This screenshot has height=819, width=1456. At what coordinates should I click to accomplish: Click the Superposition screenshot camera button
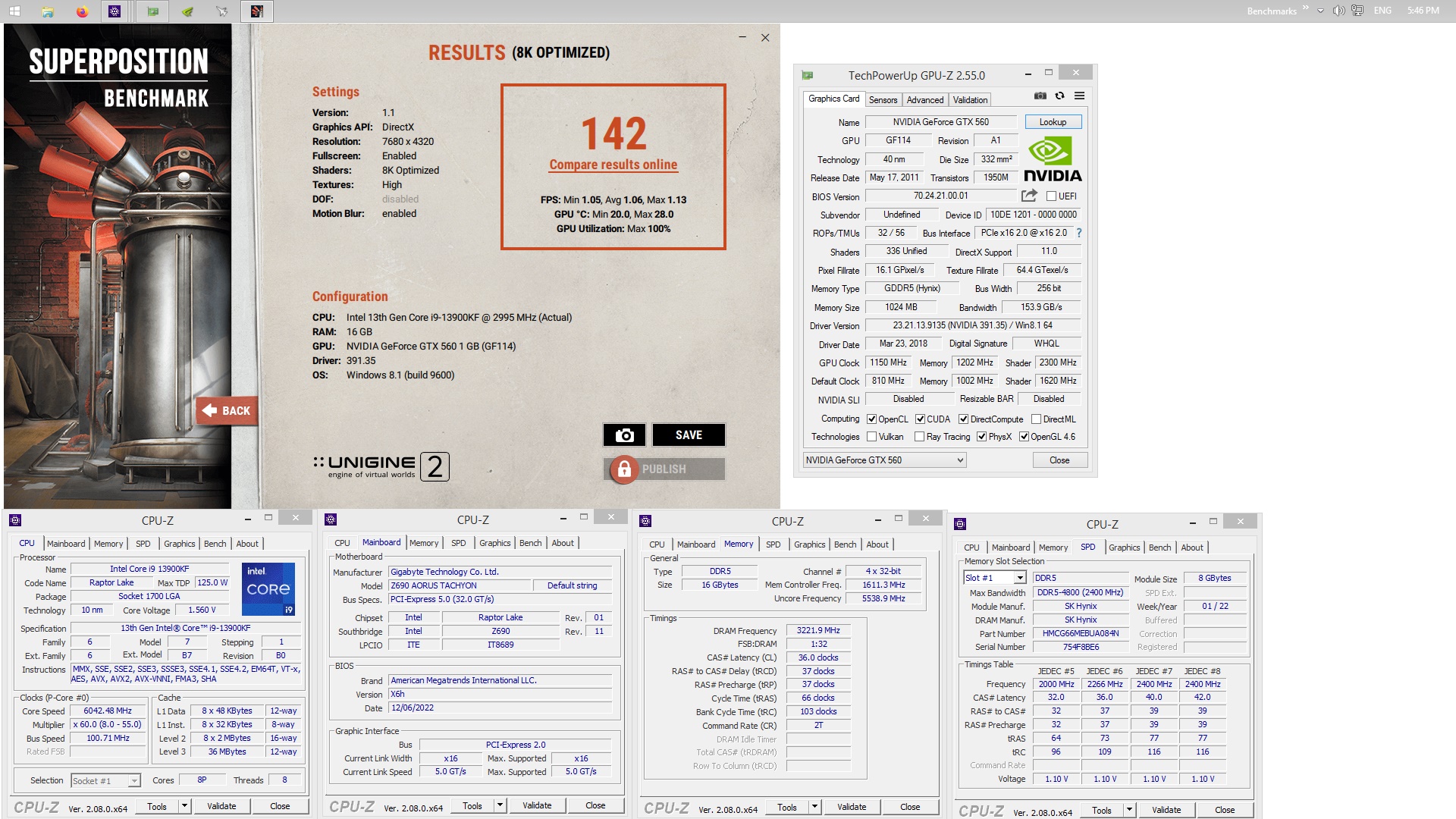coord(624,435)
